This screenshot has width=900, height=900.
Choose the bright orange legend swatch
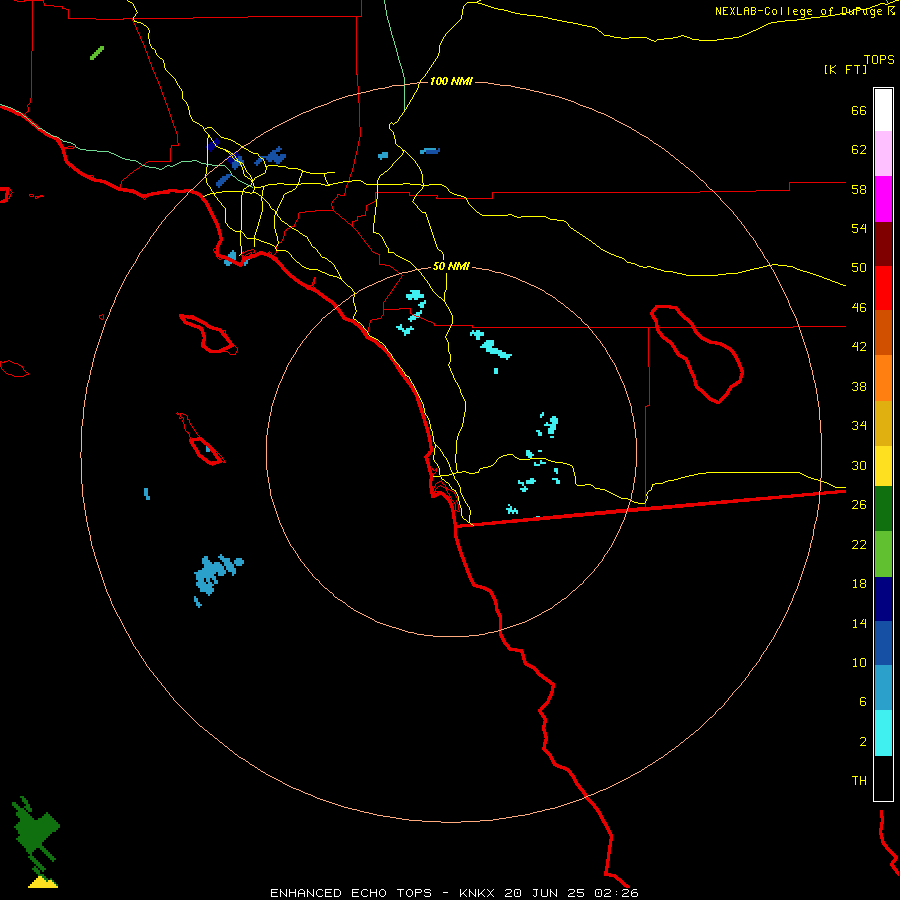883,378
